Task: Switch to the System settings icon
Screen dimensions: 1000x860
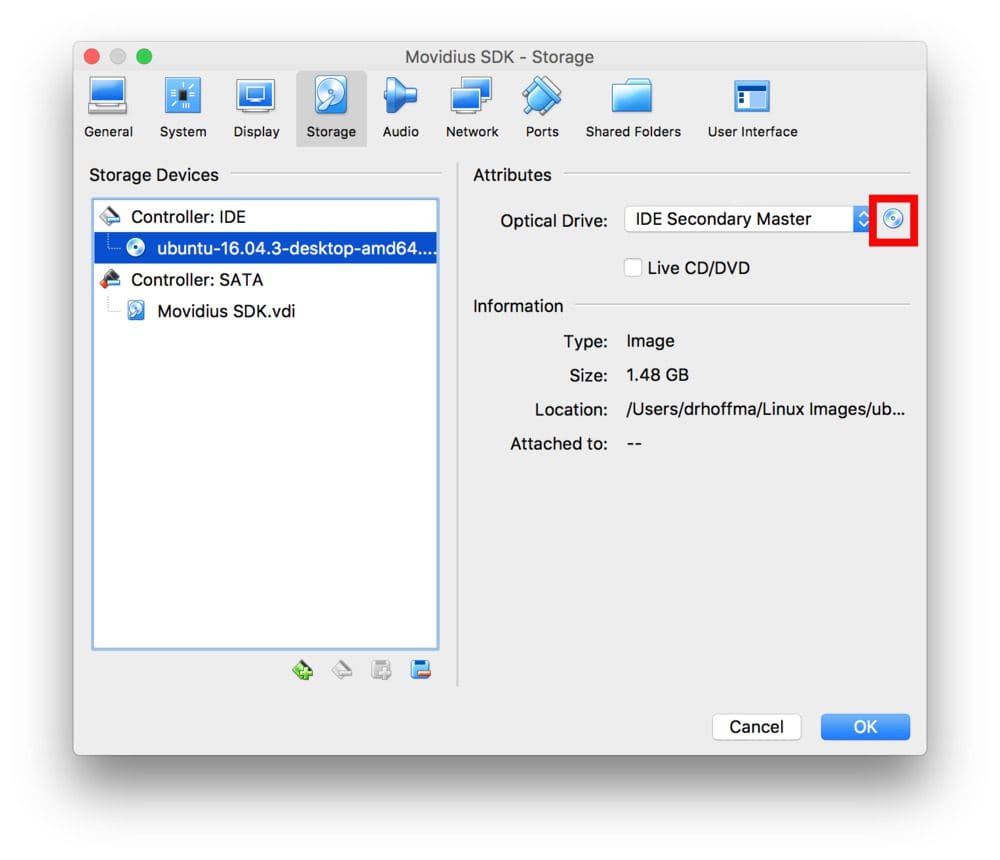Action: [x=182, y=107]
